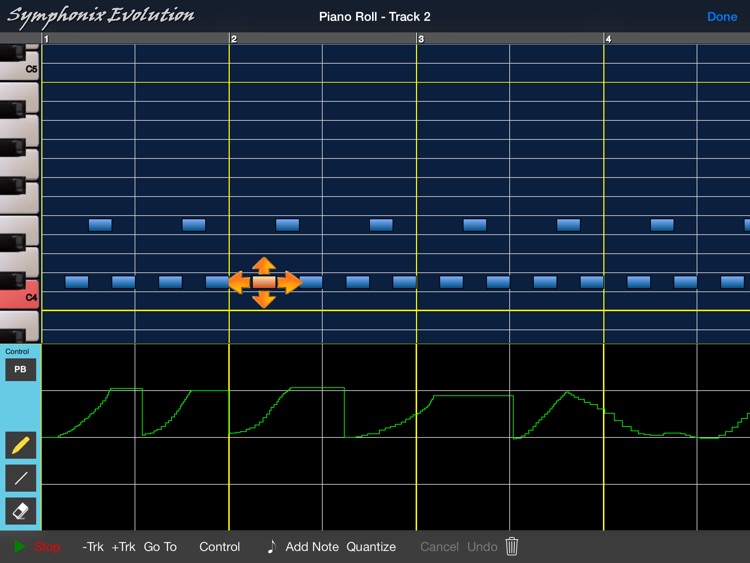Select the lower-row note ending at measure 2
750x563 pixels.
pos(217,282)
